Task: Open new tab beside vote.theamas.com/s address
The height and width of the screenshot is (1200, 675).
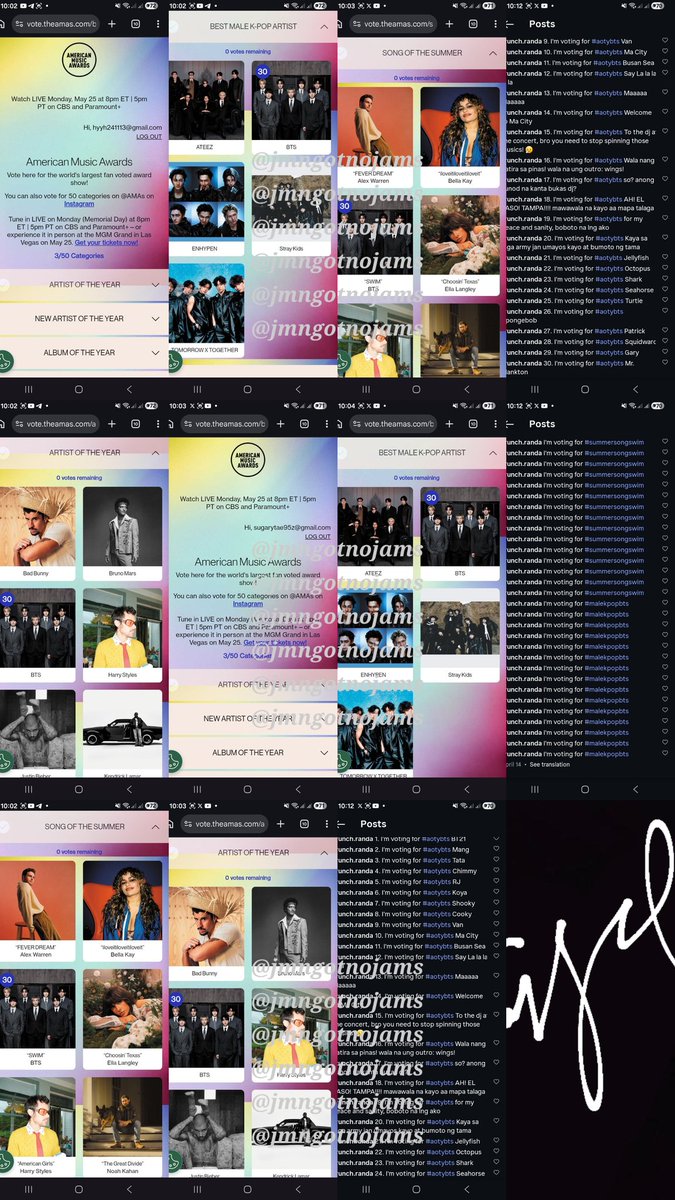Action: tap(449, 22)
